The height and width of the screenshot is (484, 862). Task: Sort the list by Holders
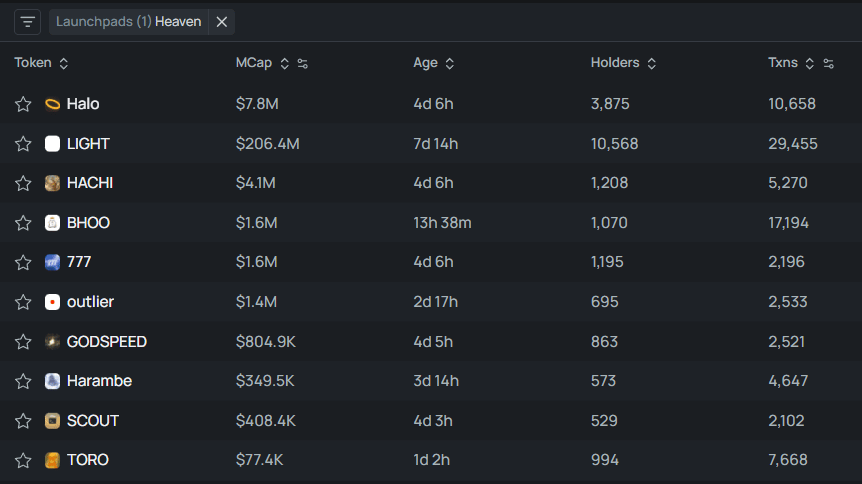[x=652, y=64]
